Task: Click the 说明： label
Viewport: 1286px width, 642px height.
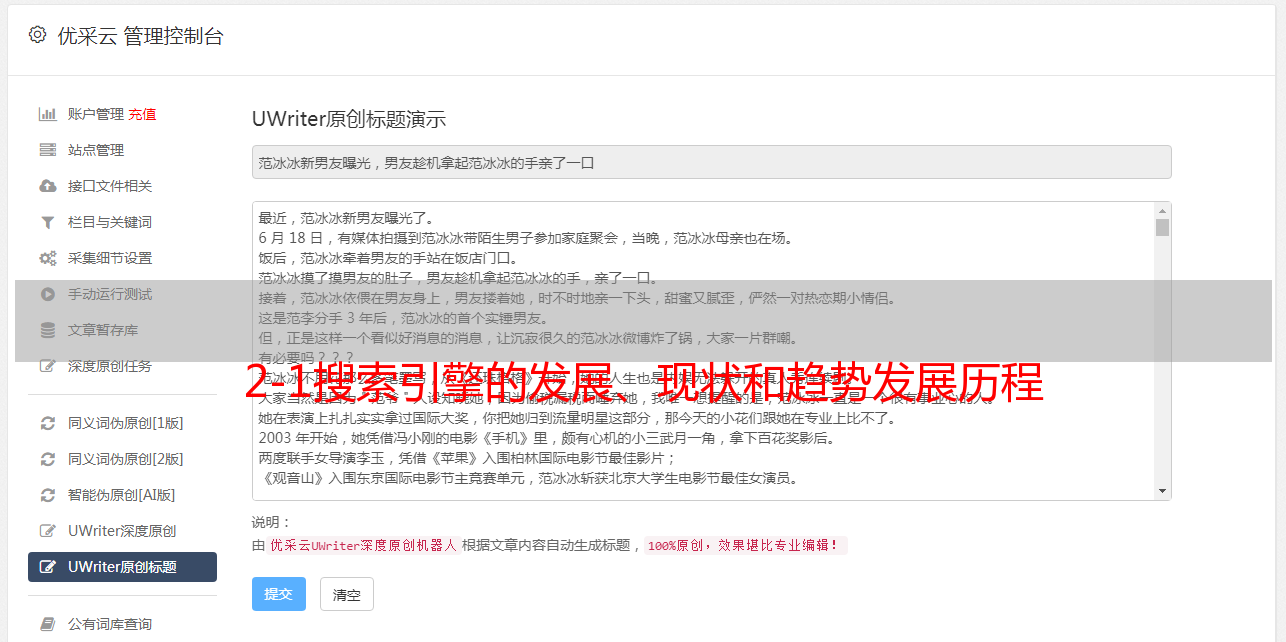Action: 272,522
